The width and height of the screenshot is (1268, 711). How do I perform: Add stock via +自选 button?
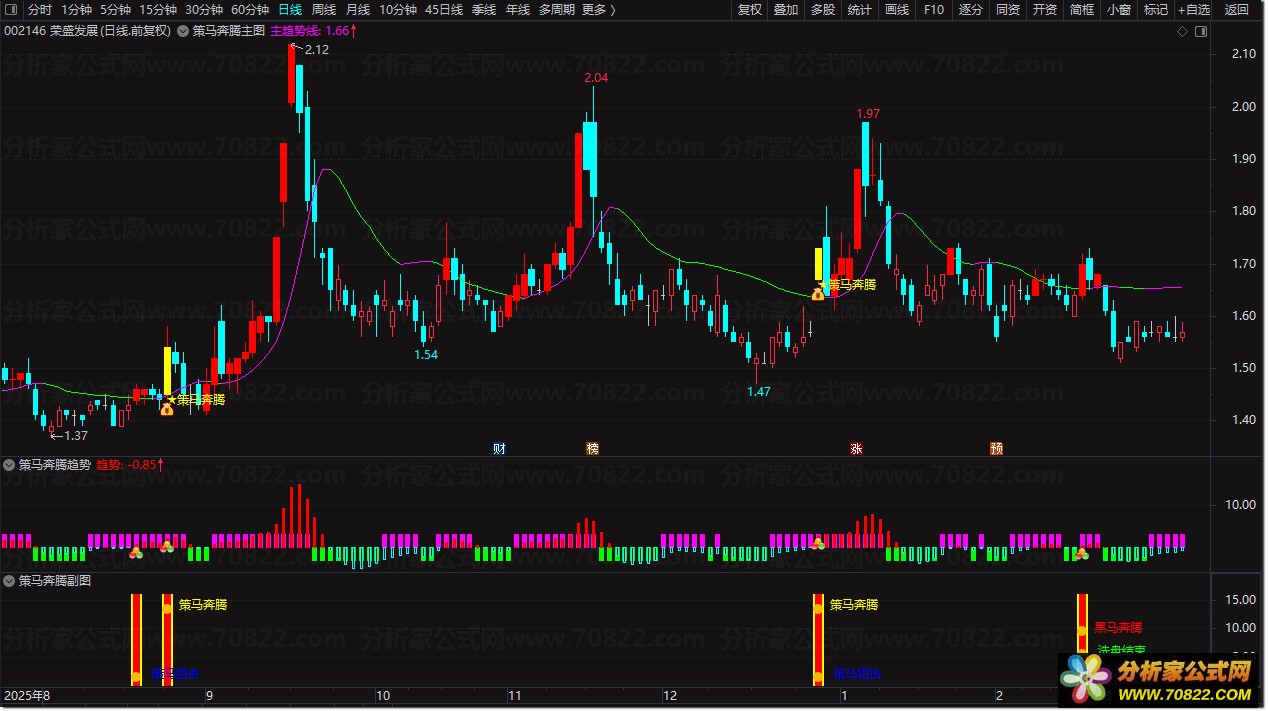point(1193,10)
